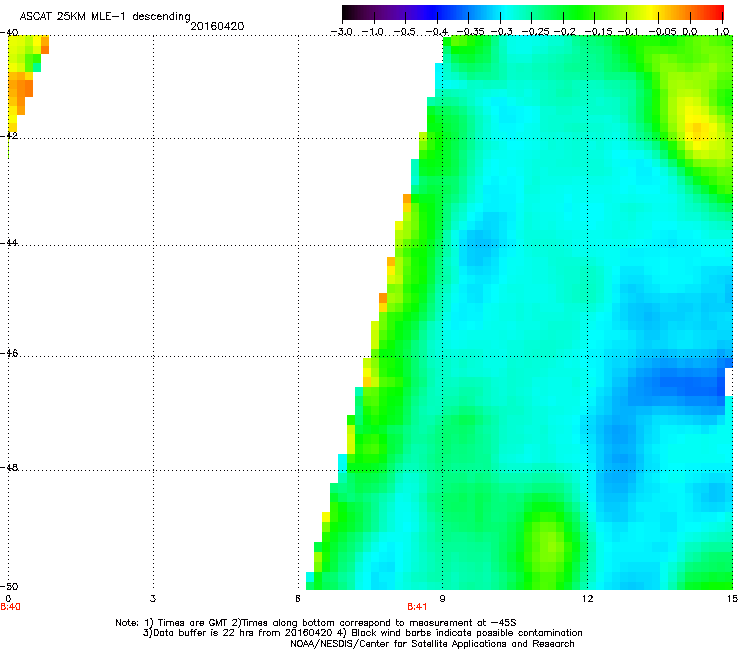Click the black end of the color bar

[347, 12]
